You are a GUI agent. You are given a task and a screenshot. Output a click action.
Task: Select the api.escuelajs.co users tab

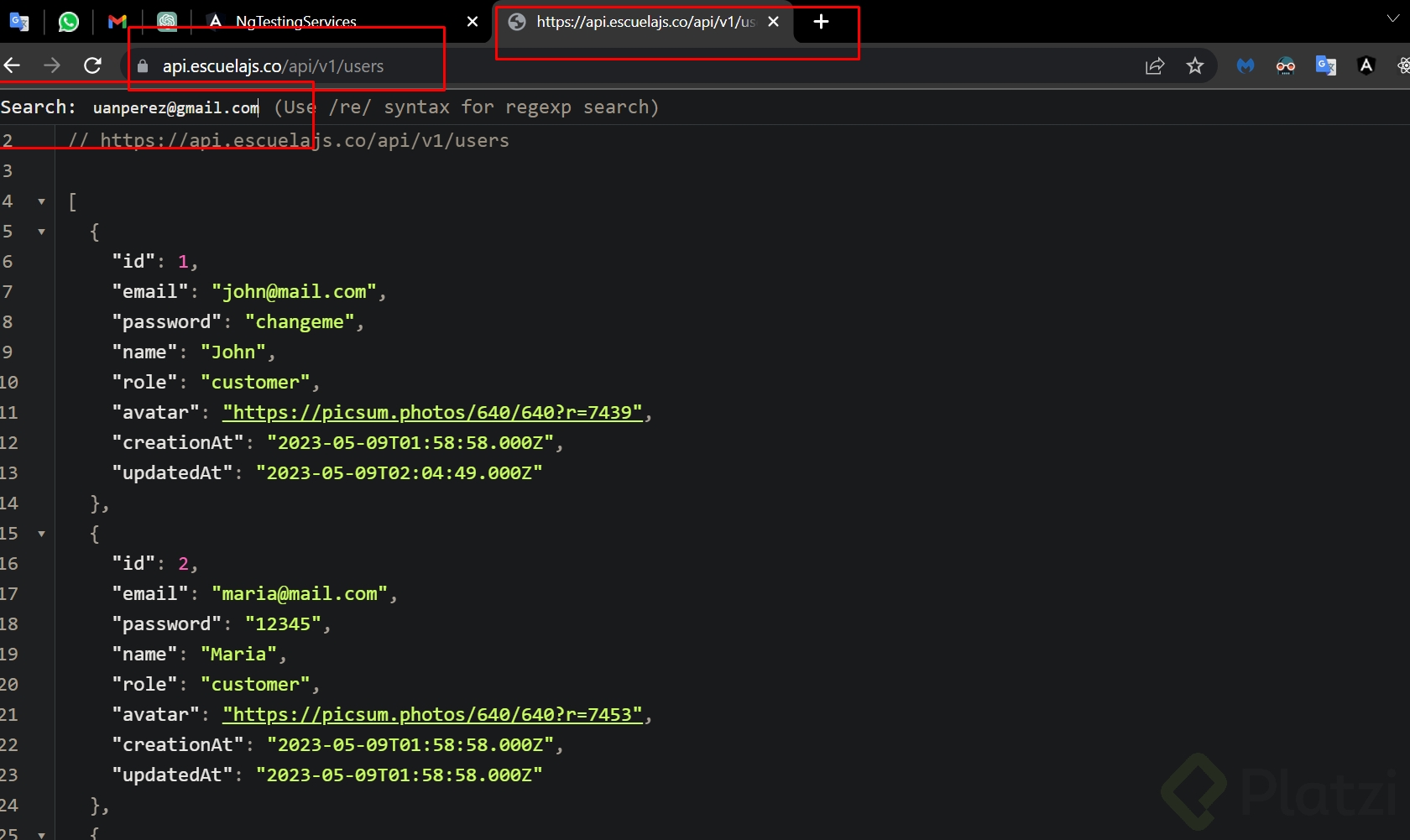[x=645, y=22]
